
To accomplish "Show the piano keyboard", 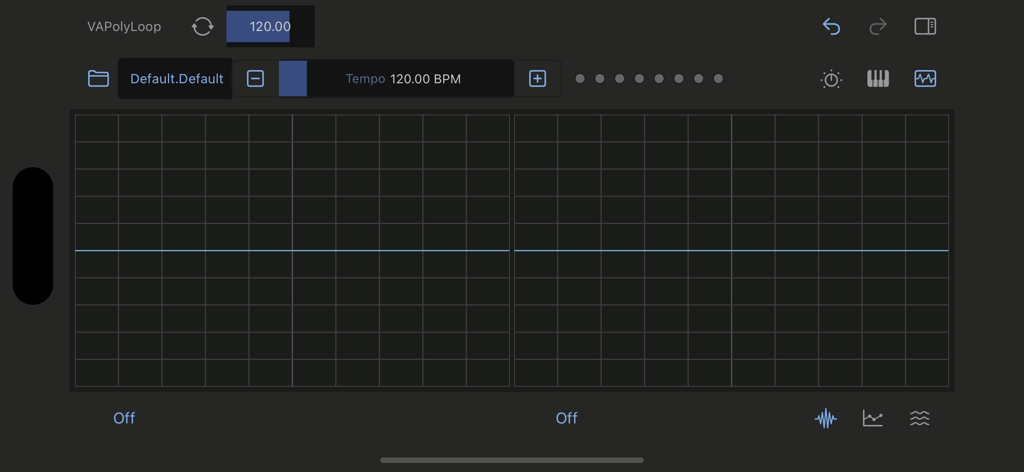I will (878, 78).
